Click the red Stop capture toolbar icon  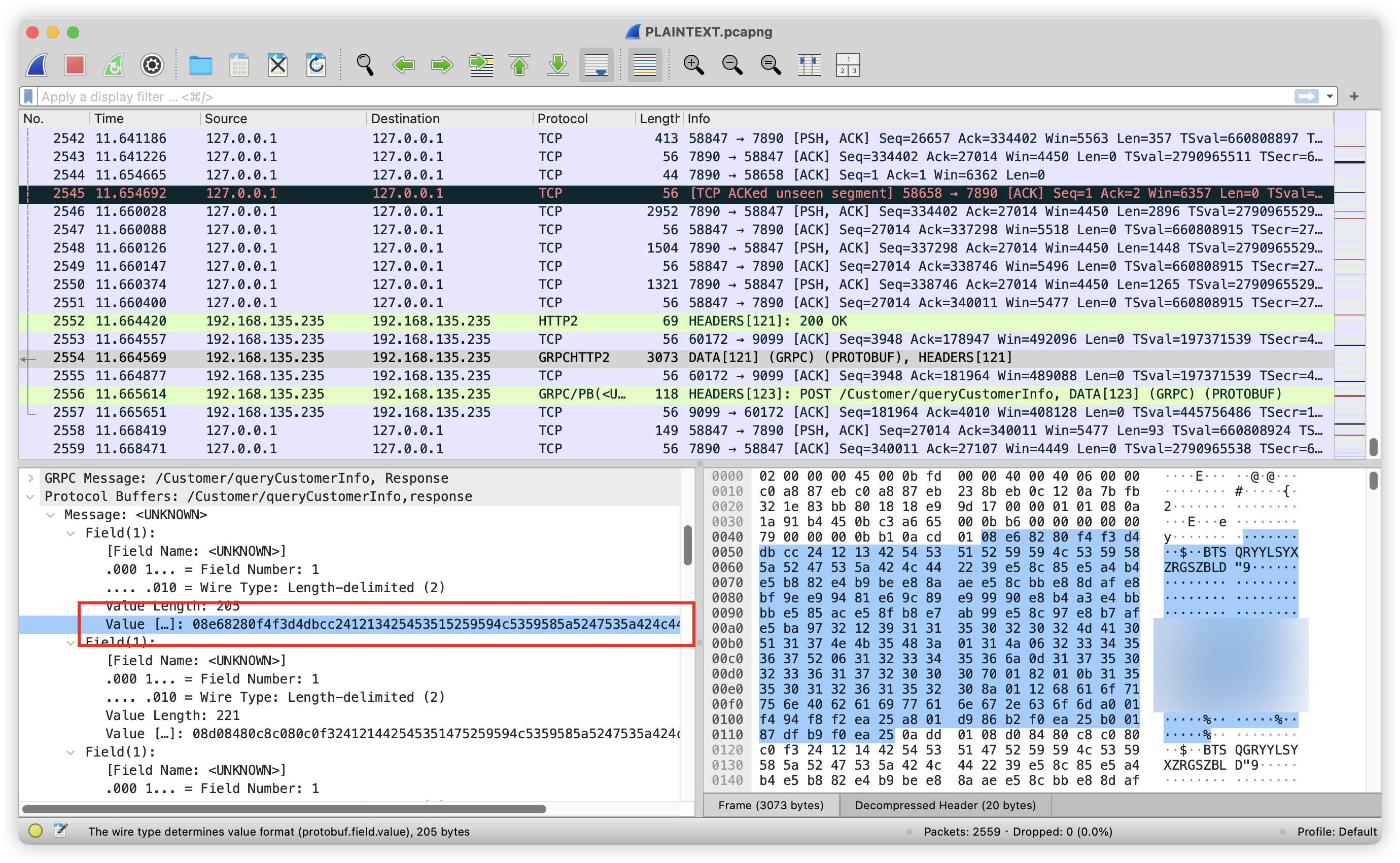coord(75,65)
